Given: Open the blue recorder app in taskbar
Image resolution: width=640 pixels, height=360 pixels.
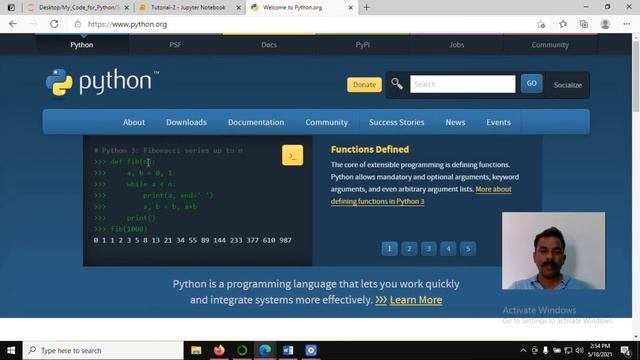Looking at the screenshot, I should point(311,350).
